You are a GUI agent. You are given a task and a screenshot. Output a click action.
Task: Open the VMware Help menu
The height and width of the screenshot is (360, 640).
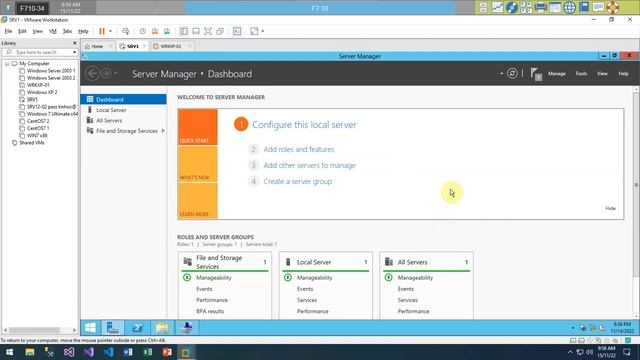tap(83, 31)
